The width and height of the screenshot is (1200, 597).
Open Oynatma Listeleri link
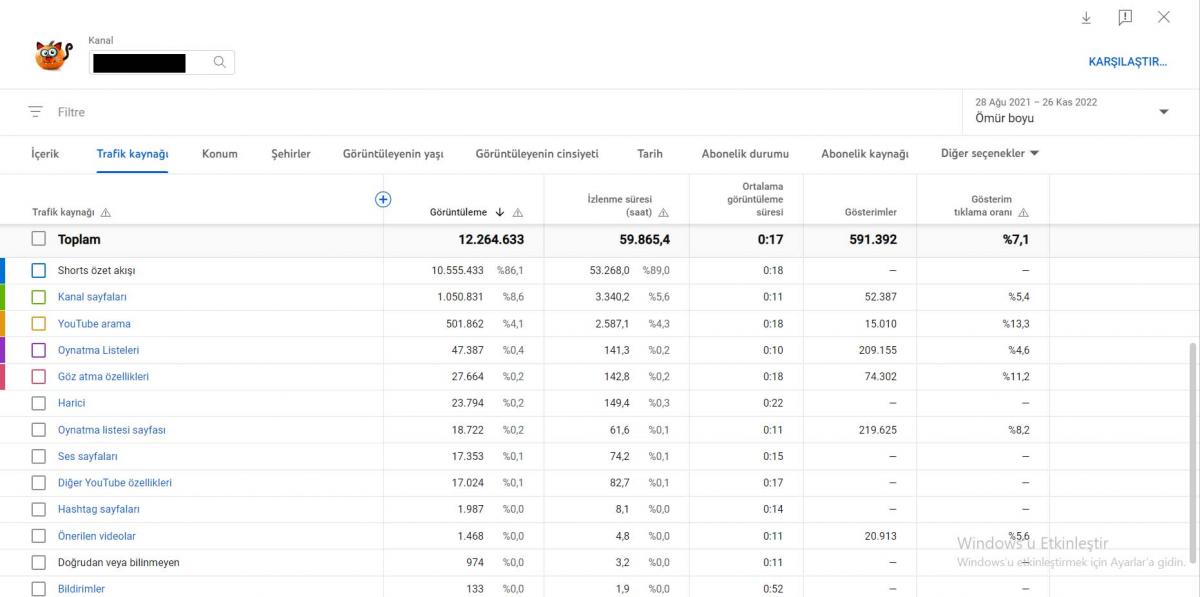click(98, 350)
